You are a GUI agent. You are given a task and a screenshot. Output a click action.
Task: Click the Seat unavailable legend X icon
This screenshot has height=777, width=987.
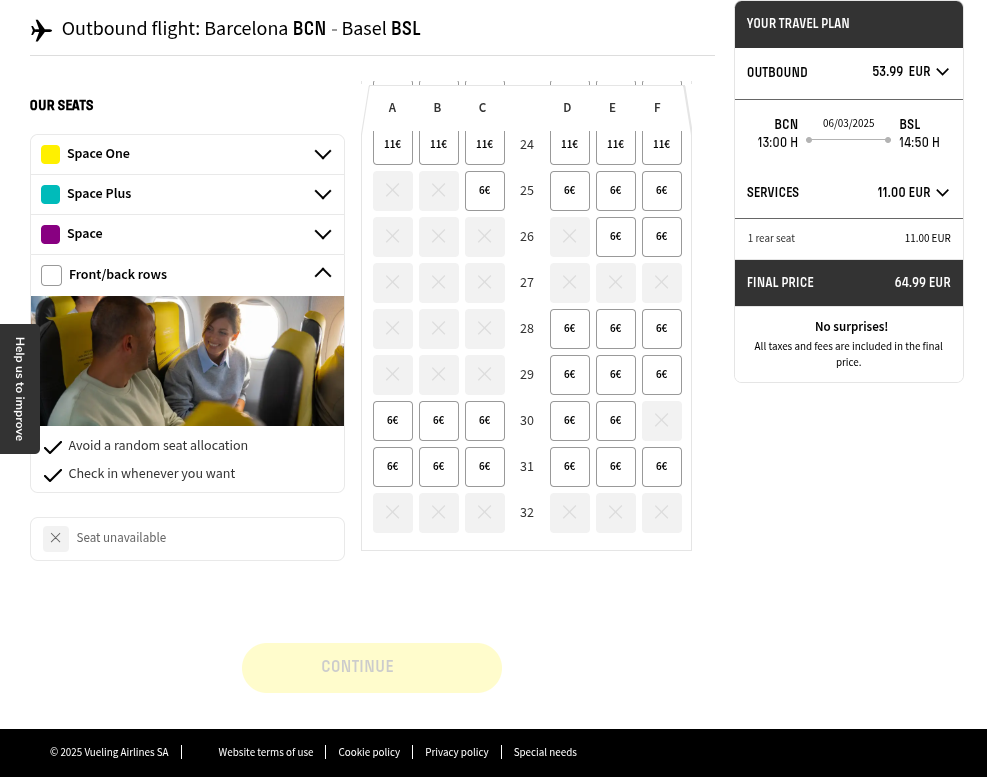point(56,538)
